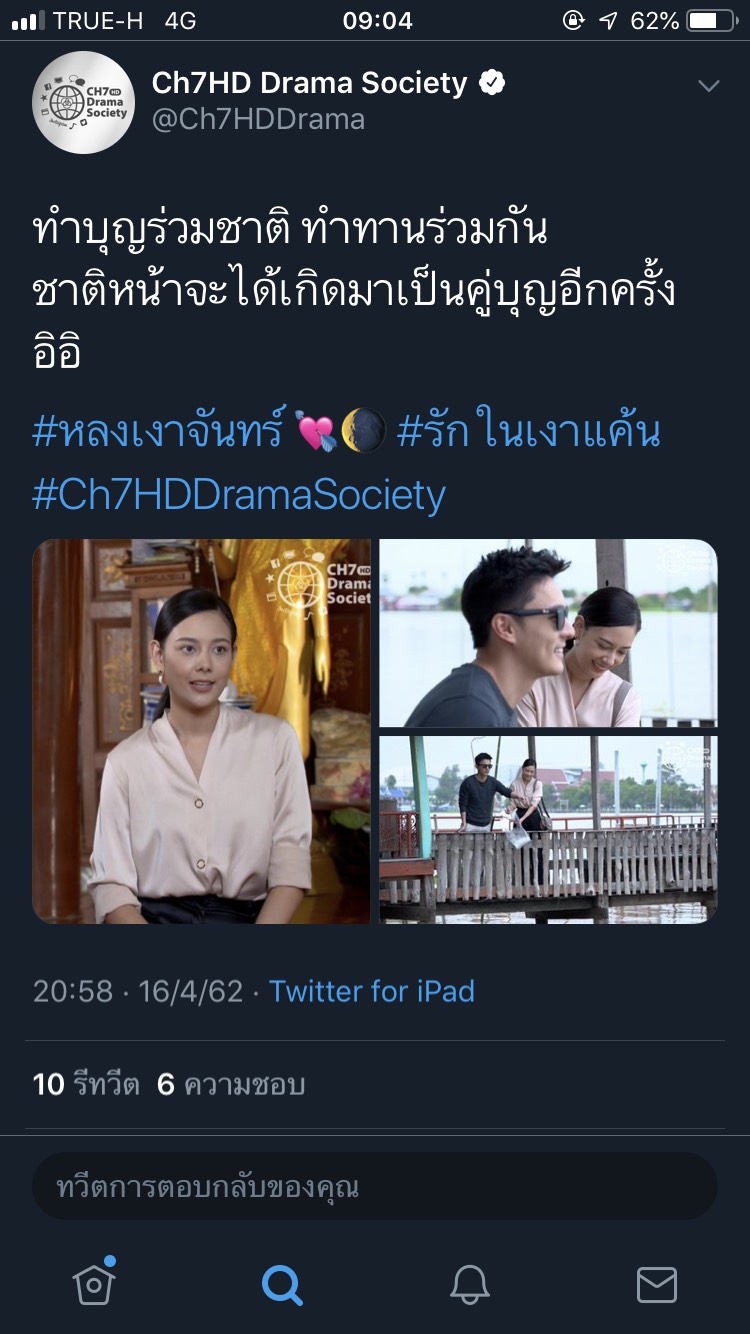Open the Search tab magnifier icon
750x1334 pixels.
[x=281, y=1283]
